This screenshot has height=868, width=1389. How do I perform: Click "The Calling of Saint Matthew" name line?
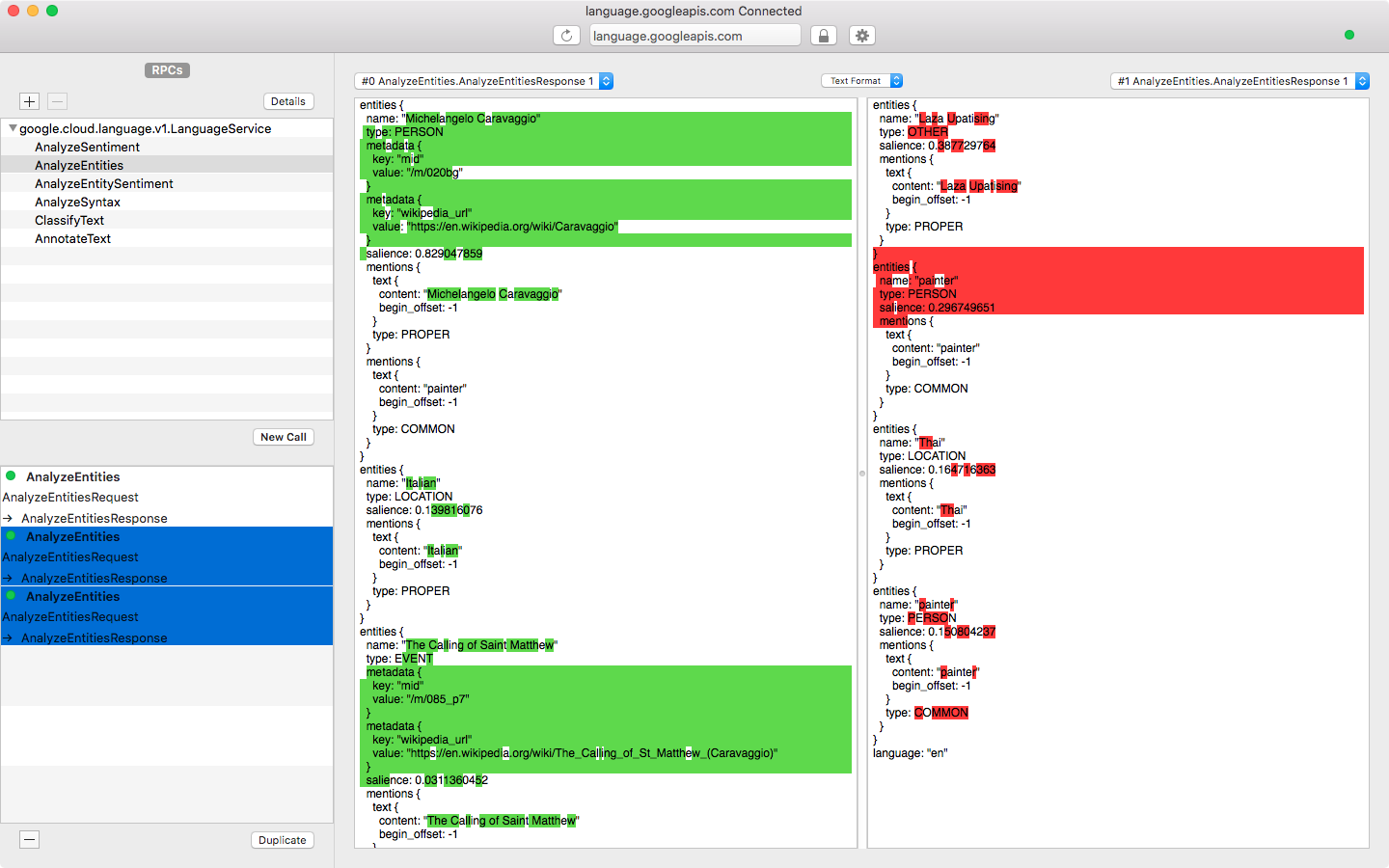click(462, 645)
